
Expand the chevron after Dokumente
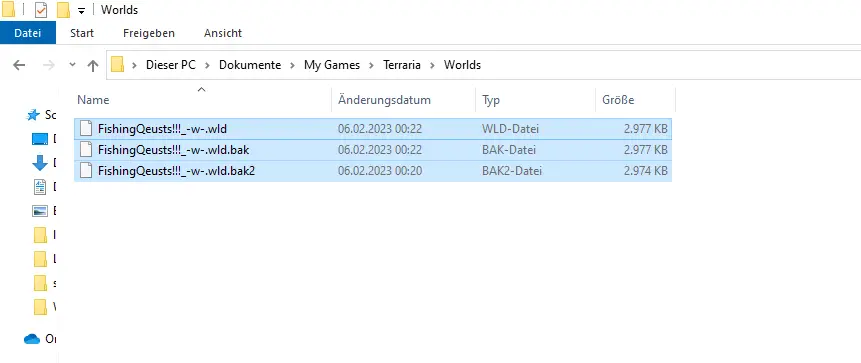pos(293,65)
